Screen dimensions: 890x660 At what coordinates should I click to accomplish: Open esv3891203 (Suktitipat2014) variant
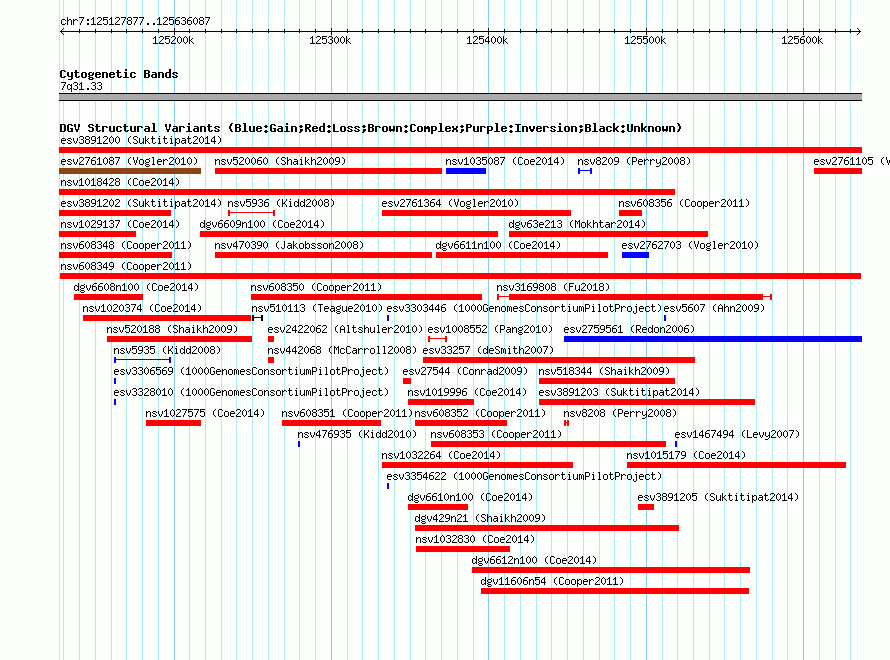[x=619, y=392]
